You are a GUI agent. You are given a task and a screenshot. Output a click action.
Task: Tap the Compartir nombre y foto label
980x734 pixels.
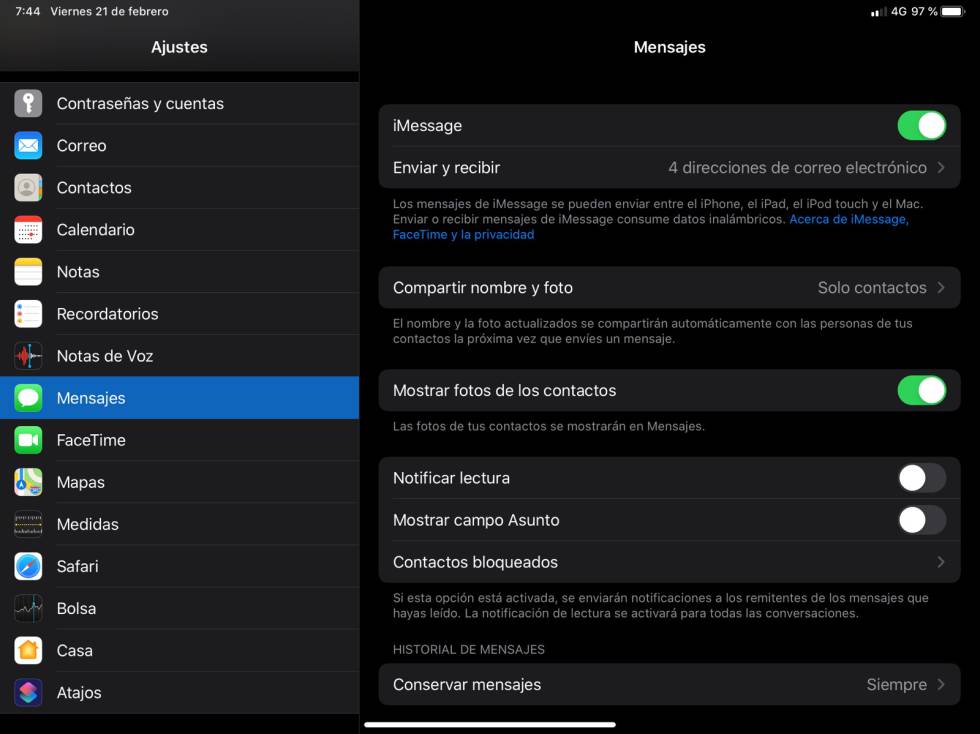(482, 288)
